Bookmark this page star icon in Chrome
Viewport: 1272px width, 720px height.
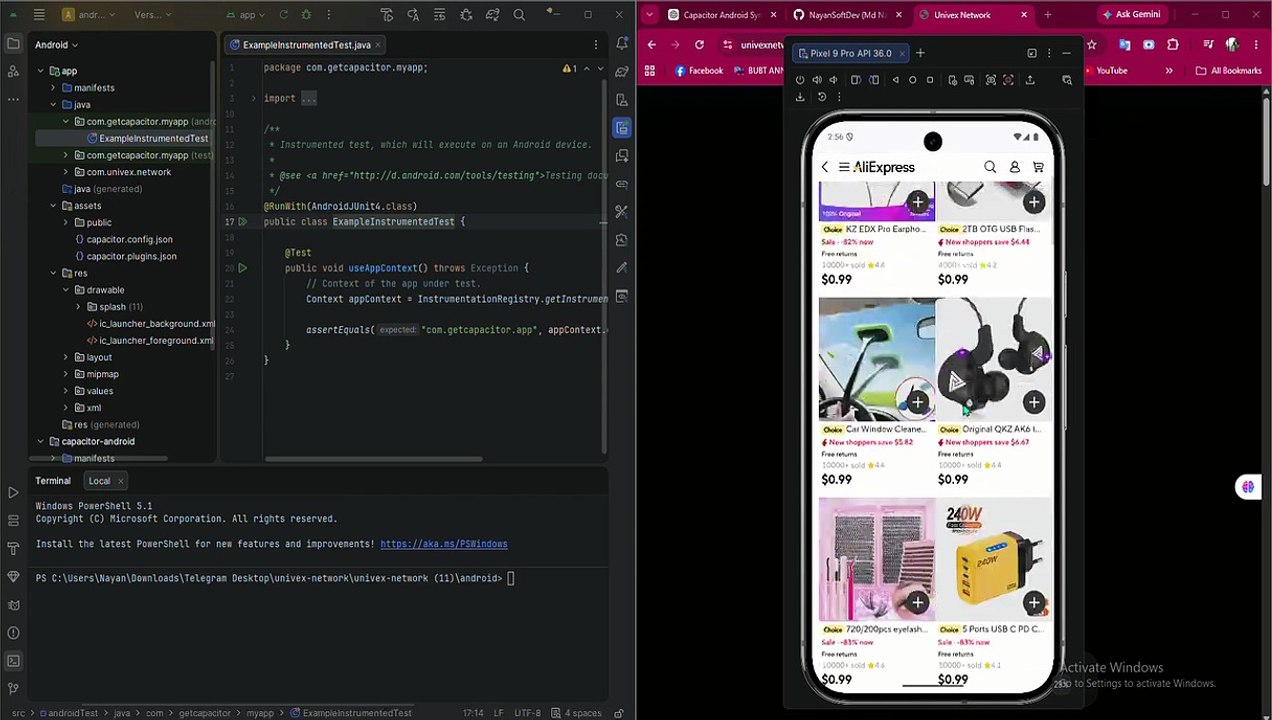1091,45
